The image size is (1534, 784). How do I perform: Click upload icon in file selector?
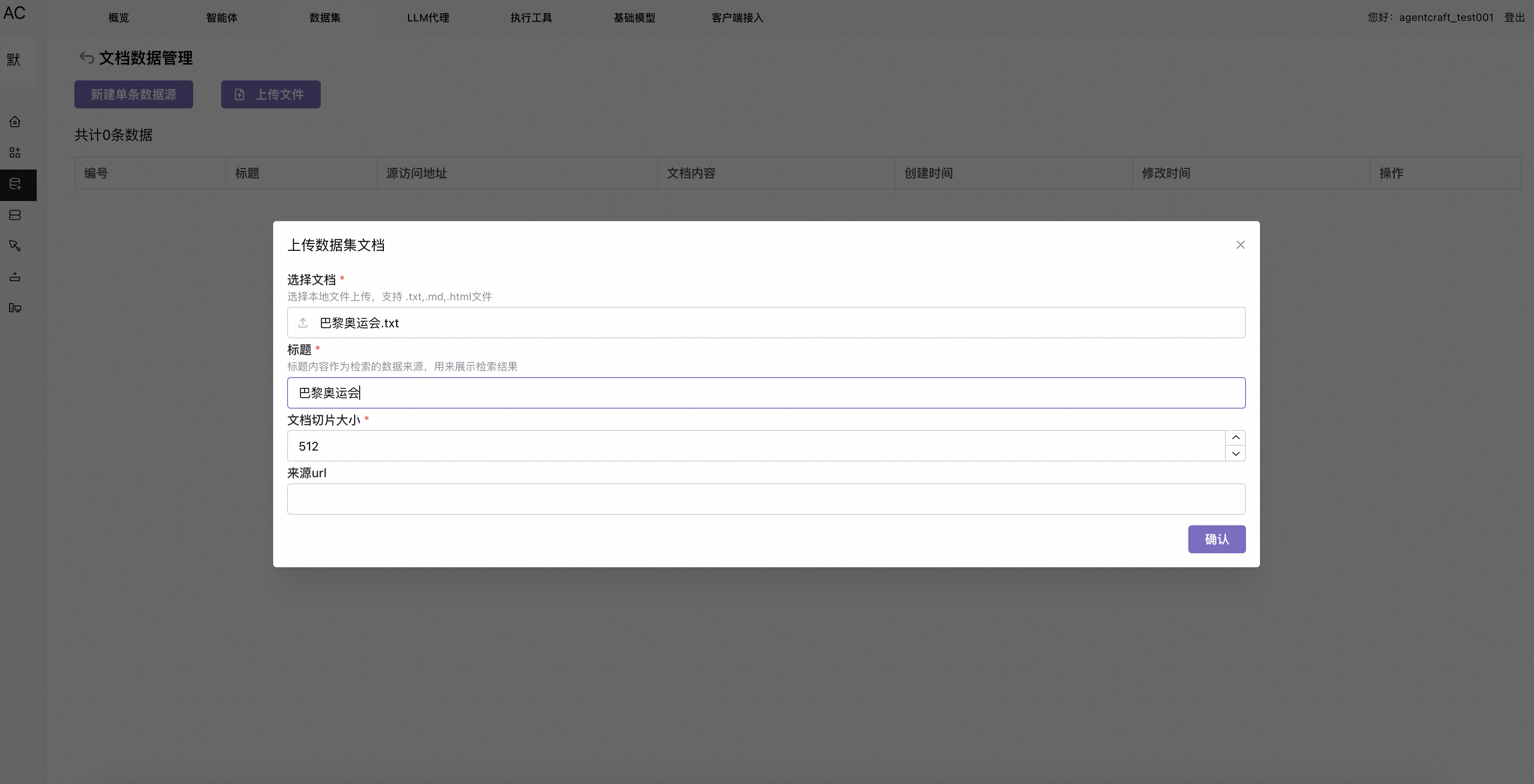(302, 323)
